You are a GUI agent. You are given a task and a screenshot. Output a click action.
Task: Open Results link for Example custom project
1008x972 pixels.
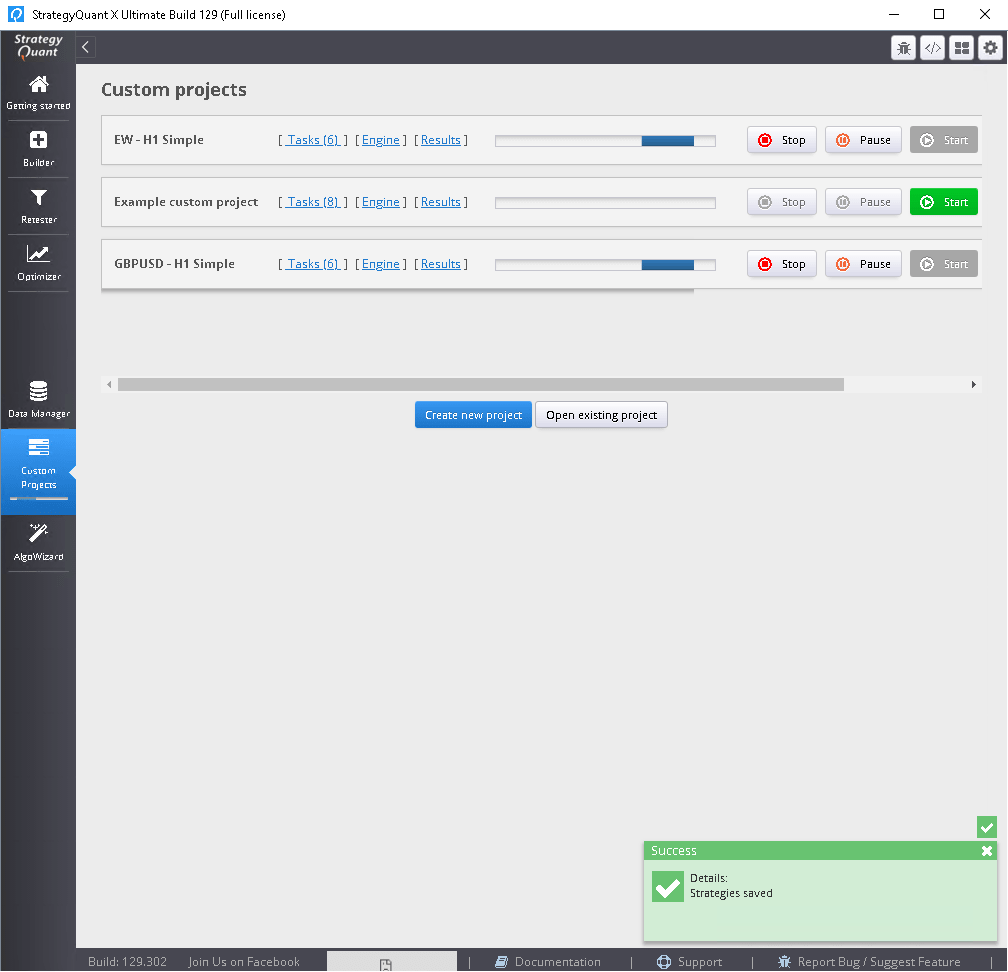click(x=440, y=202)
